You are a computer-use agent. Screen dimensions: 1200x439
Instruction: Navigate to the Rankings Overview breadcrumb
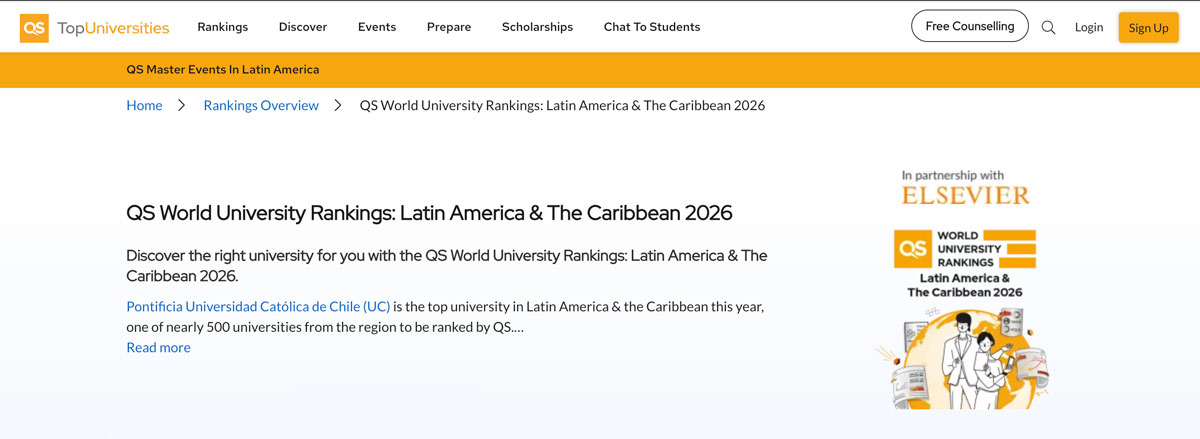pos(261,105)
